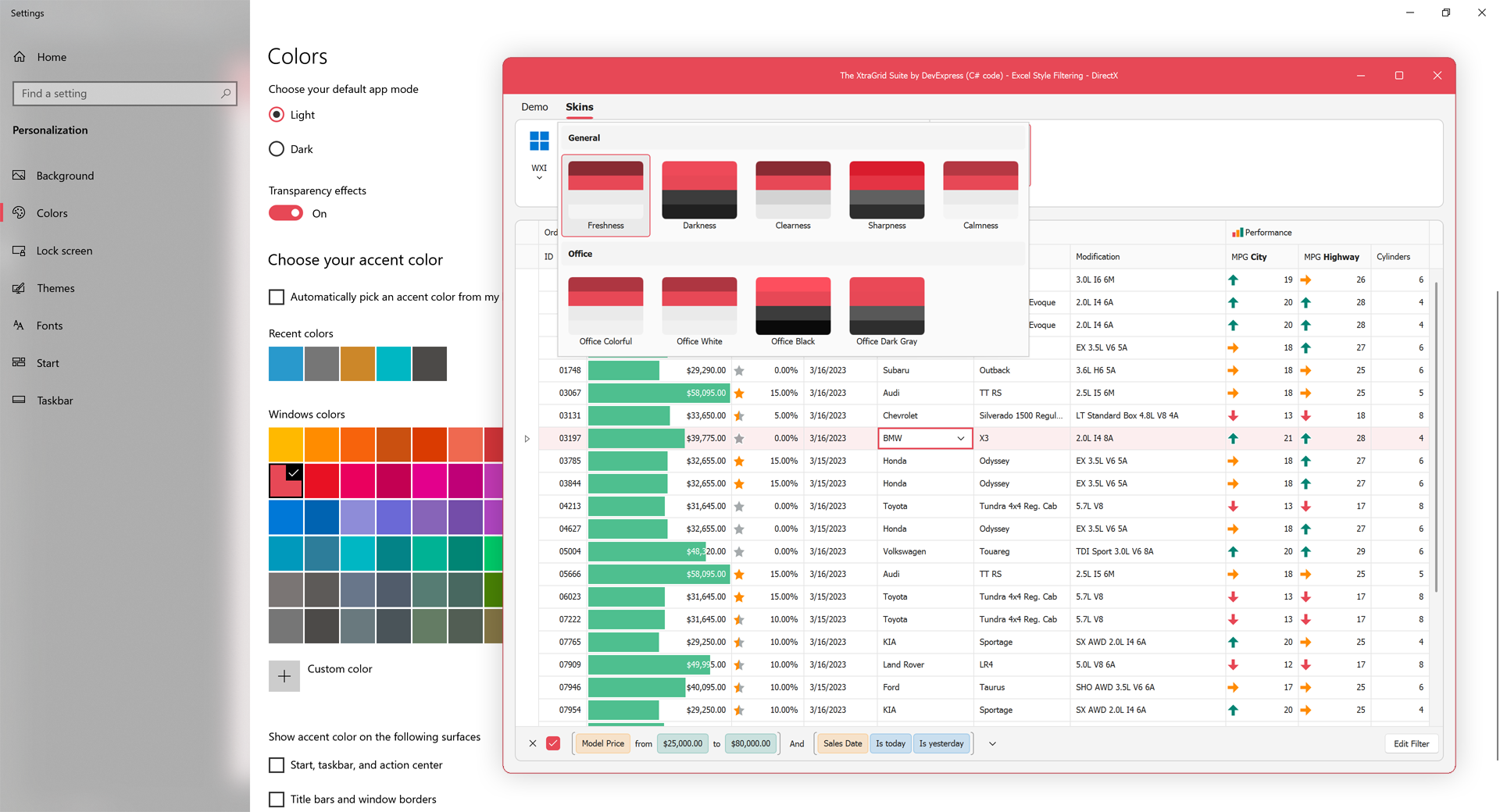The image size is (1500, 812).
Task: Turn off the Transparency effects toggle
Action: coord(286,214)
